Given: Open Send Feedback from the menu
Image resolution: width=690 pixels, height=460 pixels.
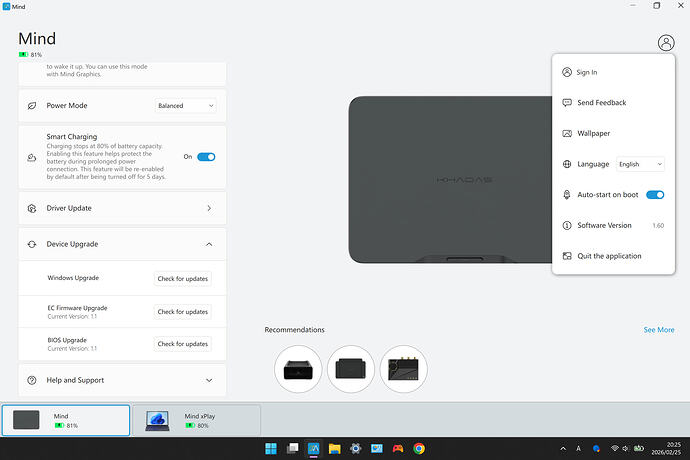Looking at the screenshot, I should pos(601,103).
